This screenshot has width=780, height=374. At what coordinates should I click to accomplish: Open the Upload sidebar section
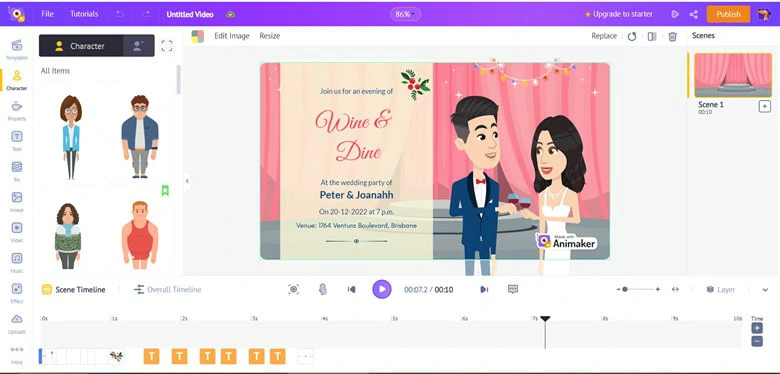[16, 323]
